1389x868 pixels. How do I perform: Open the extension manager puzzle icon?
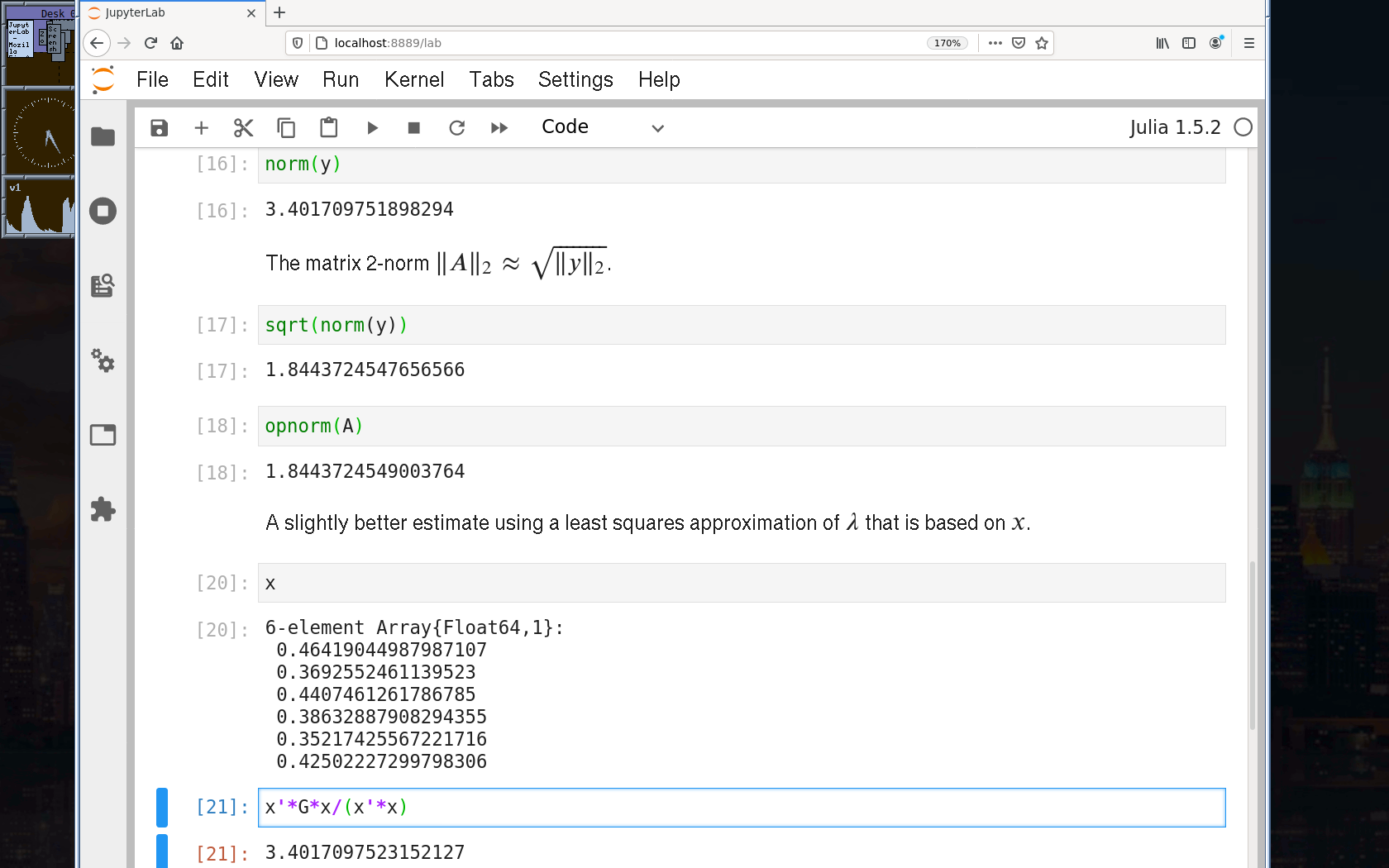[x=103, y=509]
